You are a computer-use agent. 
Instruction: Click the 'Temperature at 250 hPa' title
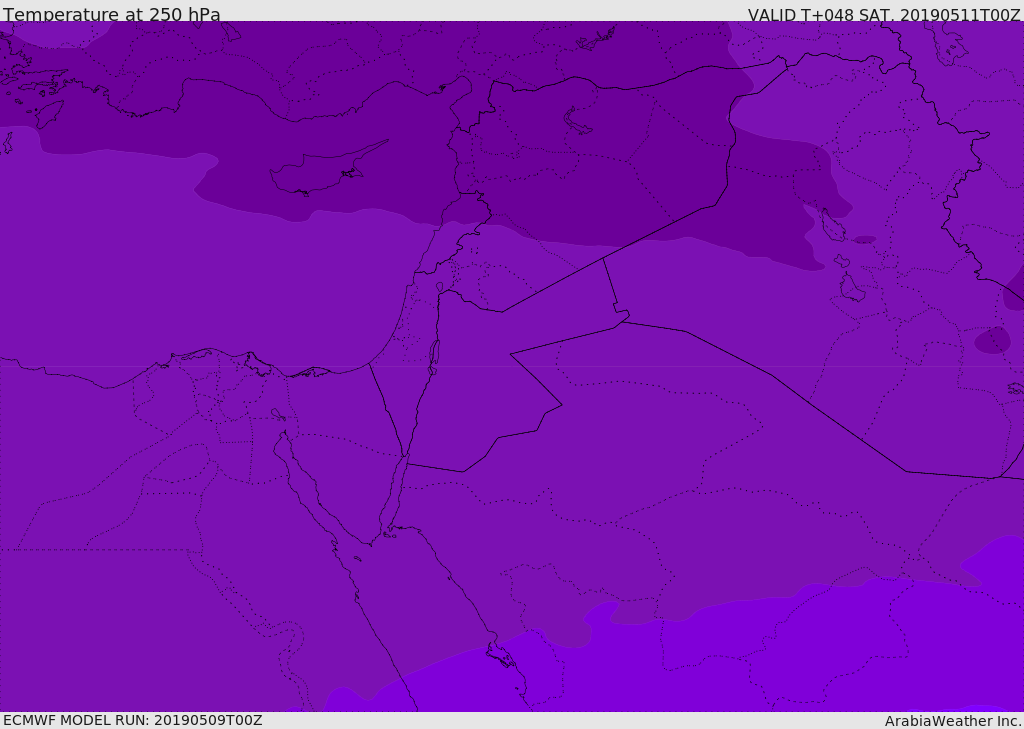pyautogui.click(x=112, y=14)
